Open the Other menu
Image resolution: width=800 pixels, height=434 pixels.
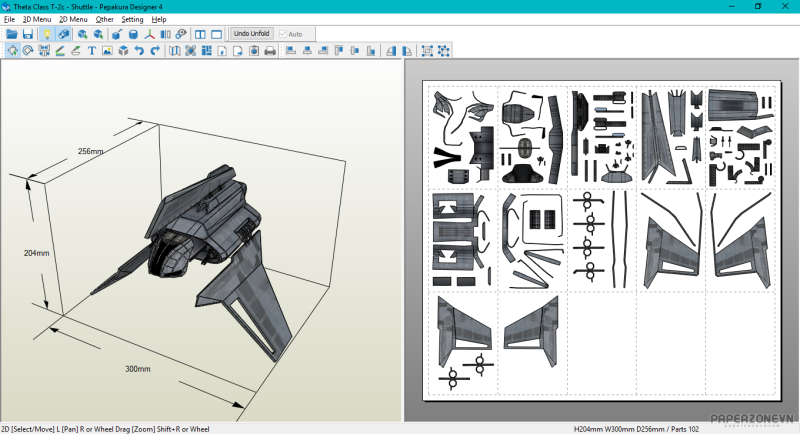104,19
